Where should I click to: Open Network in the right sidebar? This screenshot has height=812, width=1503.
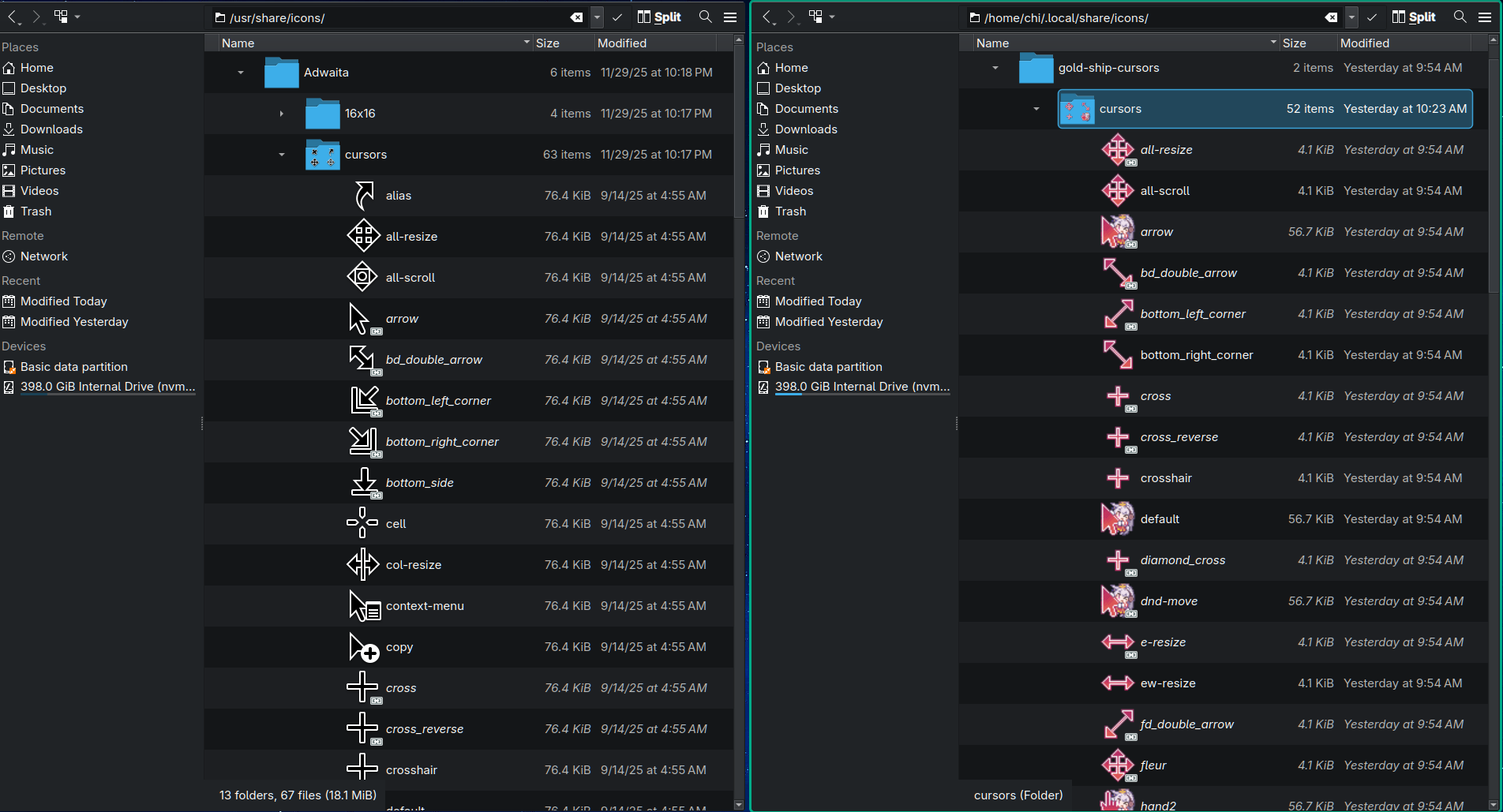(798, 256)
